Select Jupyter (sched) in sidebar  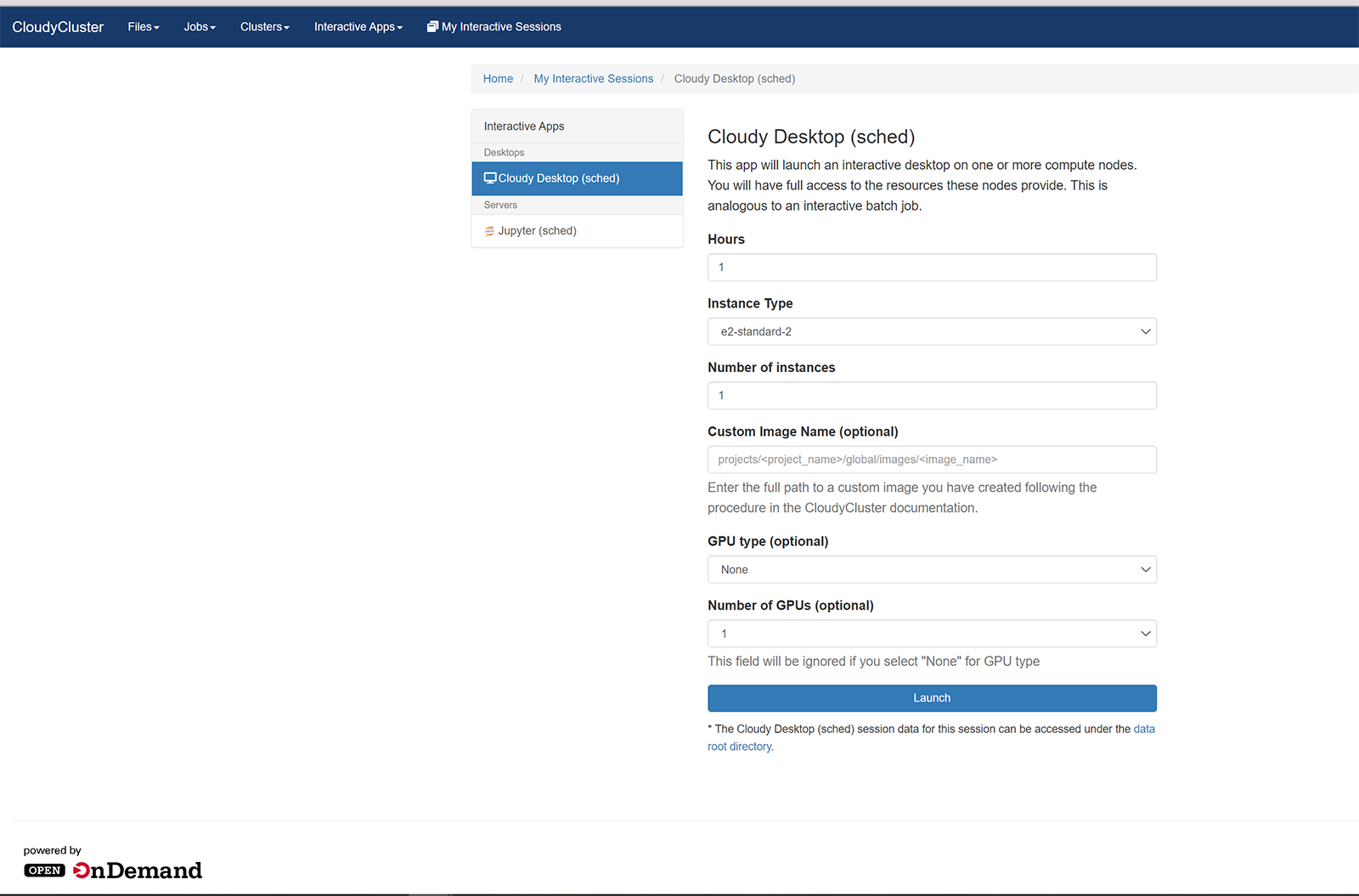tap(578, 231)
